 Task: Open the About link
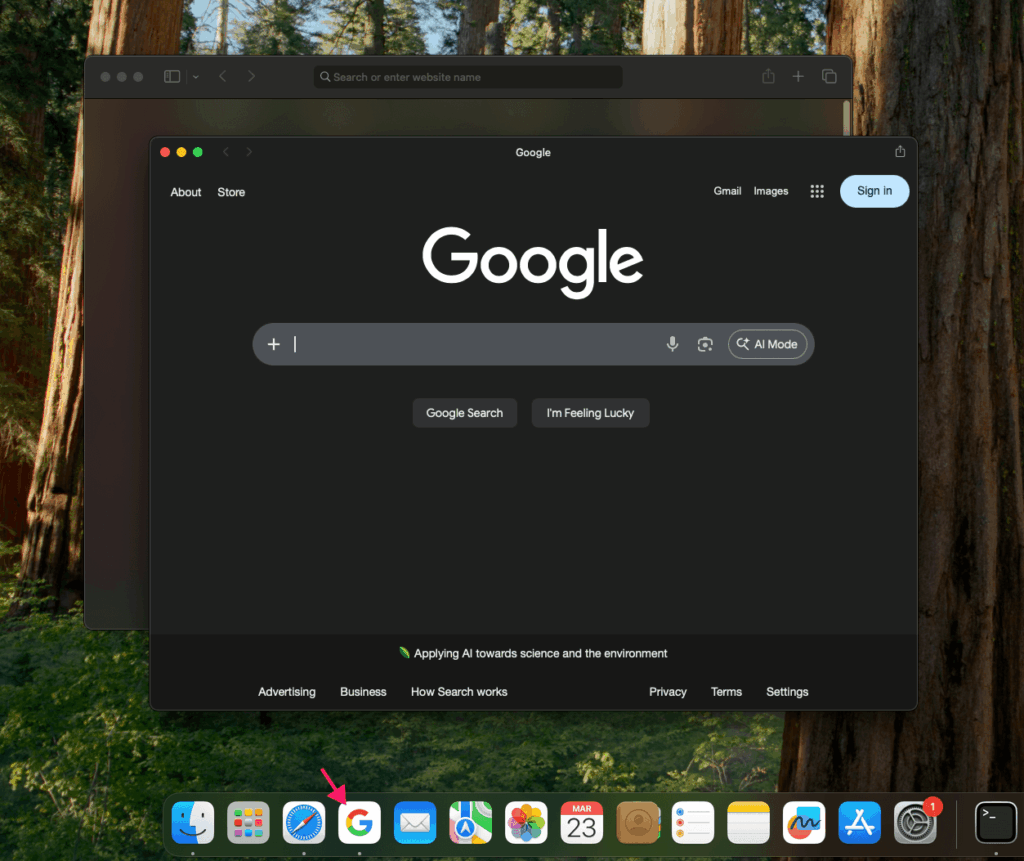click(185, 192)
